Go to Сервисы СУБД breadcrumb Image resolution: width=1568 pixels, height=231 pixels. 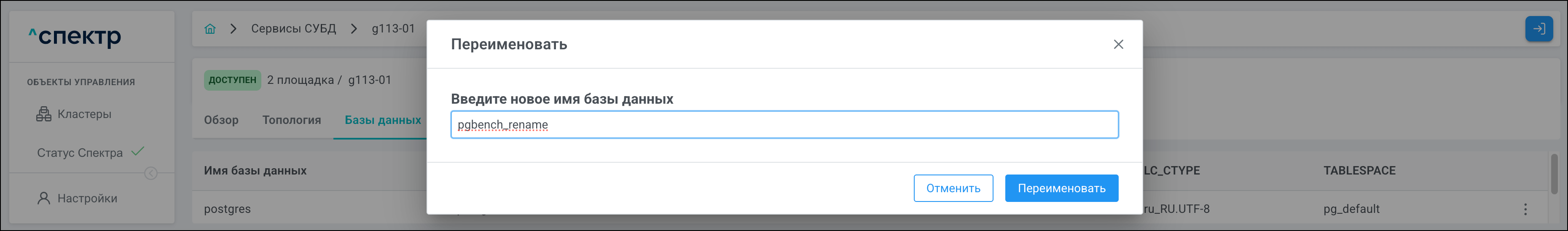coord(293,29)
